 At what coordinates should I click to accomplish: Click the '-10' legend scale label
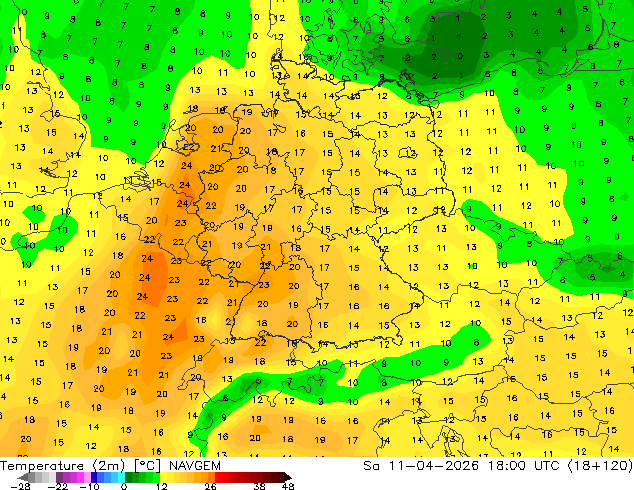pyautogui.click(x=89, y=486)
